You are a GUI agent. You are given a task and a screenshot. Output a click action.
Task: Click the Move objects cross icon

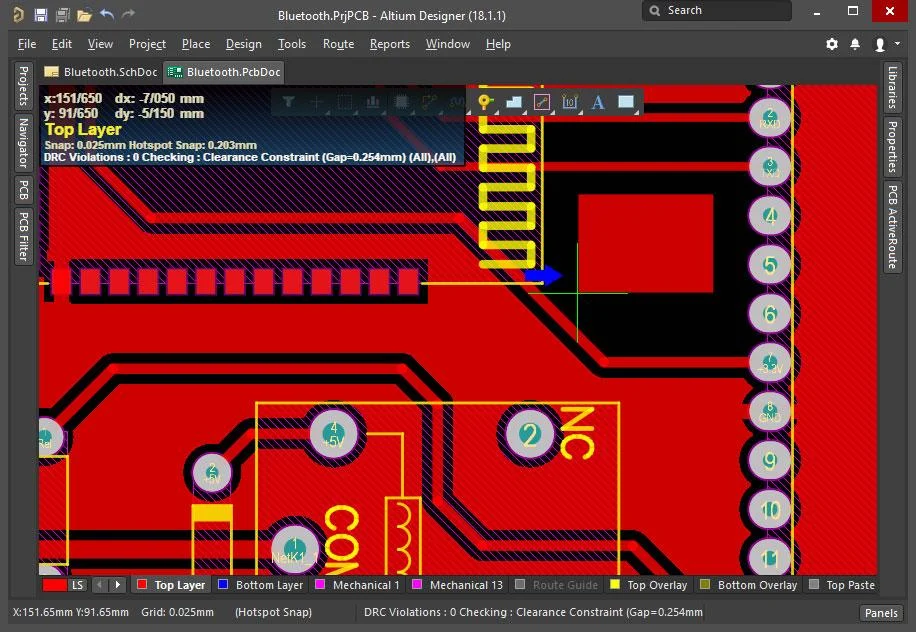point(316,103)
